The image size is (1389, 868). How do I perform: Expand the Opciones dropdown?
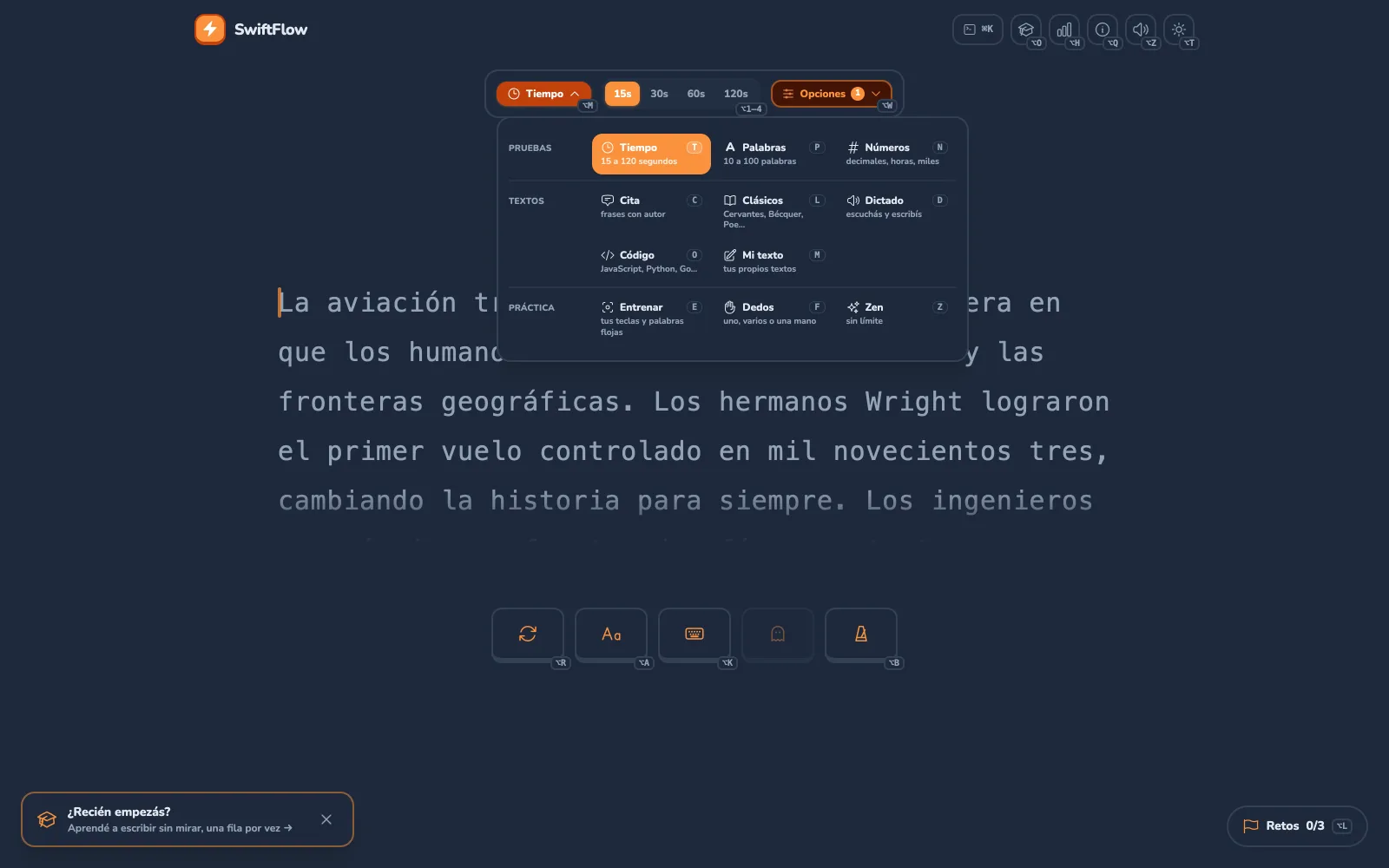832,94
